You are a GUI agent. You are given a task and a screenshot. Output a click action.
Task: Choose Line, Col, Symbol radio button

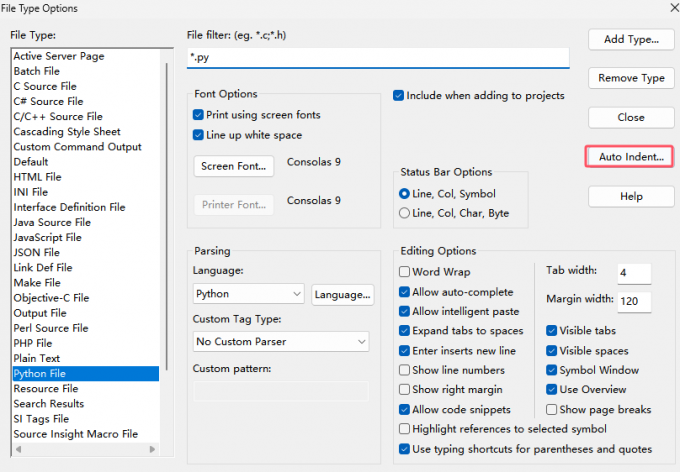pos(405,194)
